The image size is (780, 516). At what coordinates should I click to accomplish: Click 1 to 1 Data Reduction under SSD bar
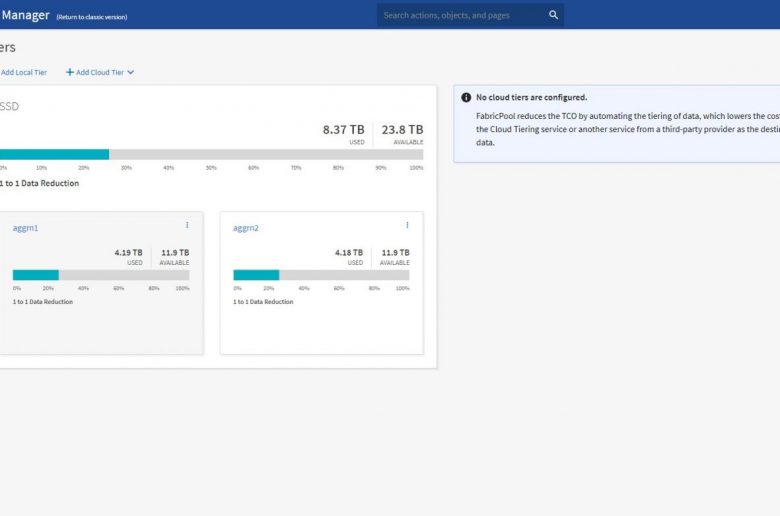coord(39,183)
